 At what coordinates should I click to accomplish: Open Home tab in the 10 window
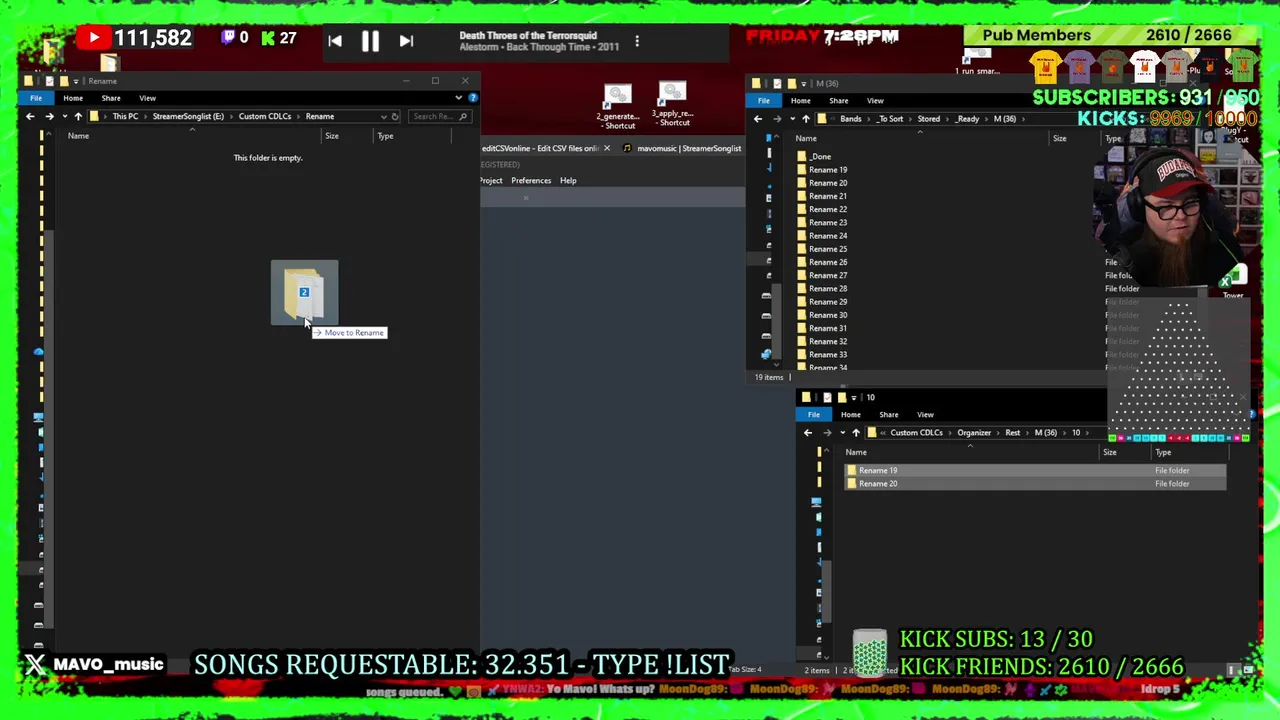pos(851,415)
